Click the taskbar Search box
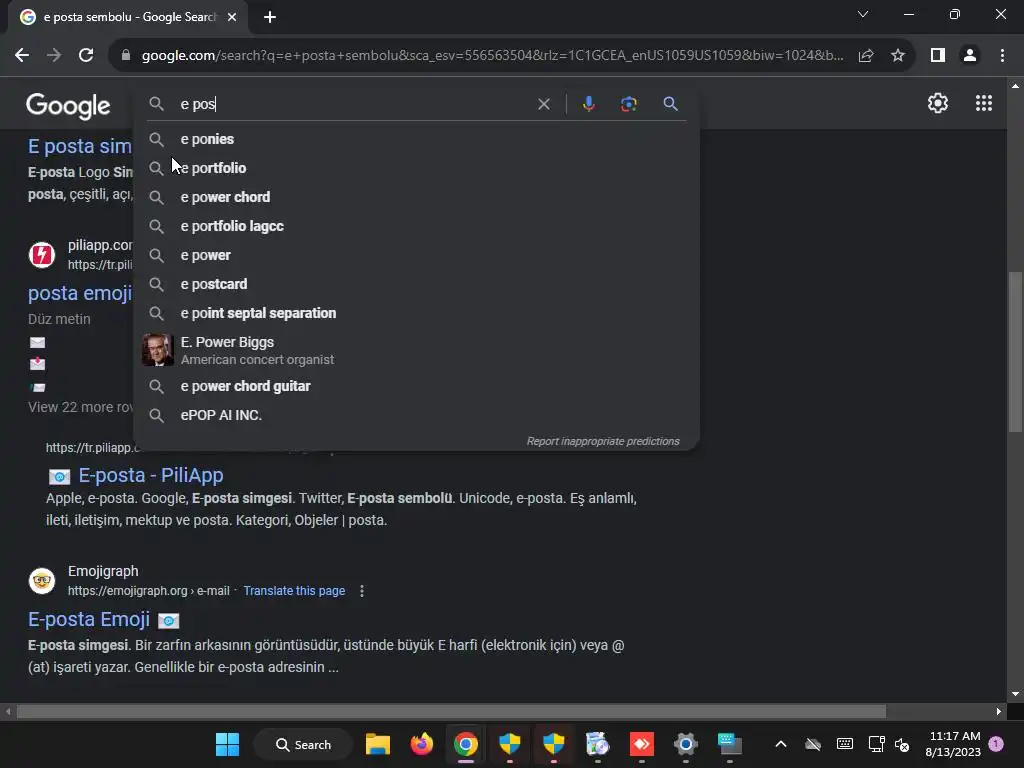Screen dimensions: 1024x768 coord(303,744)
